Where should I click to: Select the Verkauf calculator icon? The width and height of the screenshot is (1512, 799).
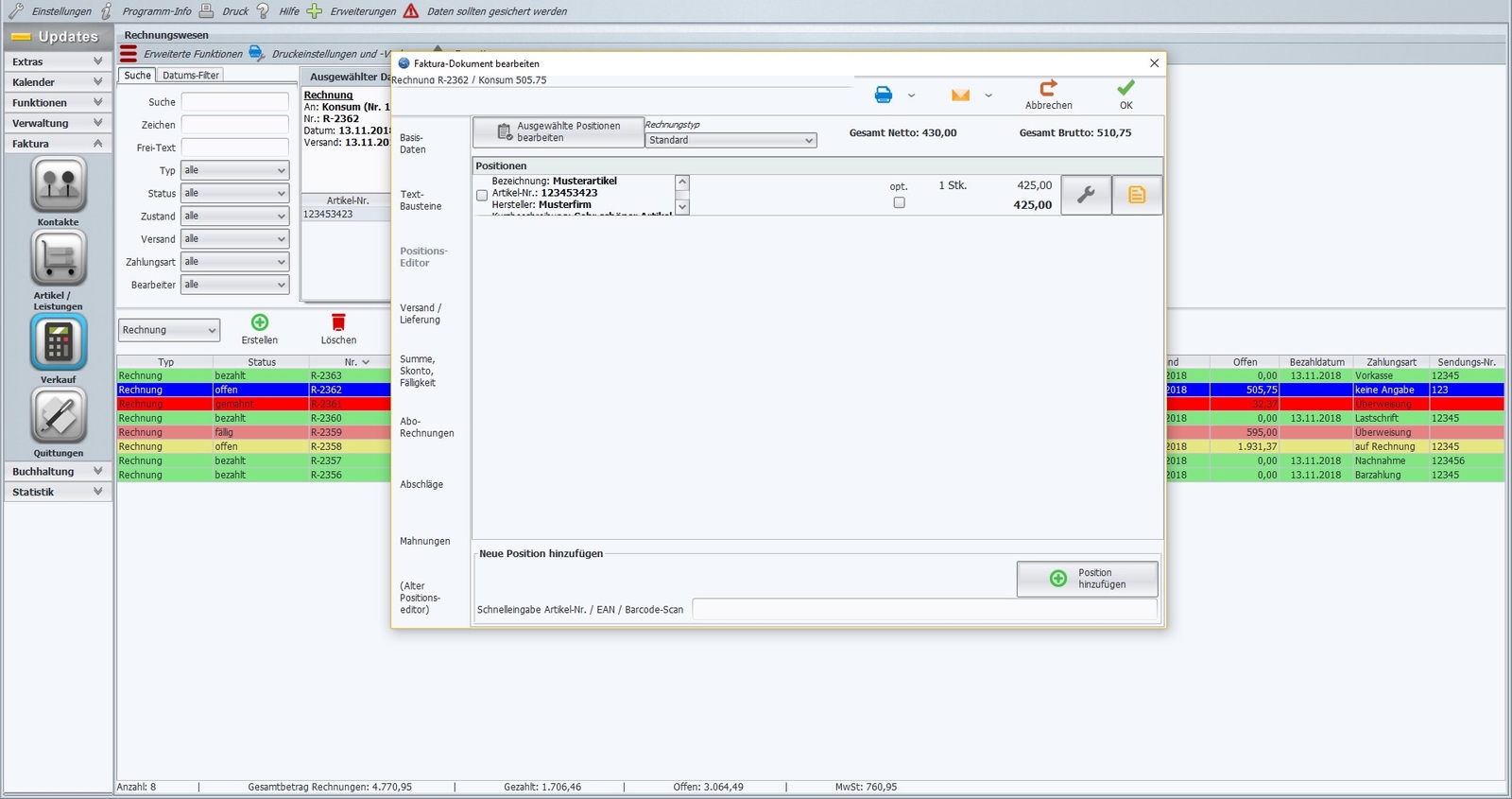59,341
